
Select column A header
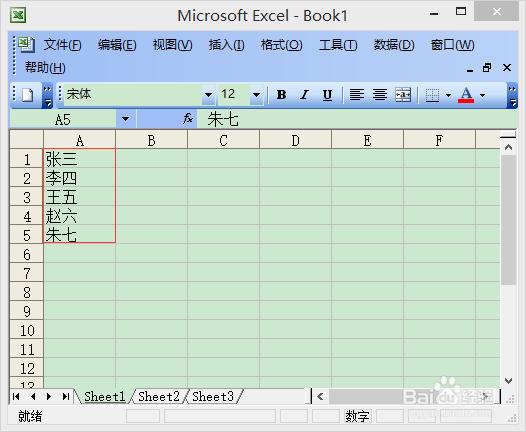point(80,140)
